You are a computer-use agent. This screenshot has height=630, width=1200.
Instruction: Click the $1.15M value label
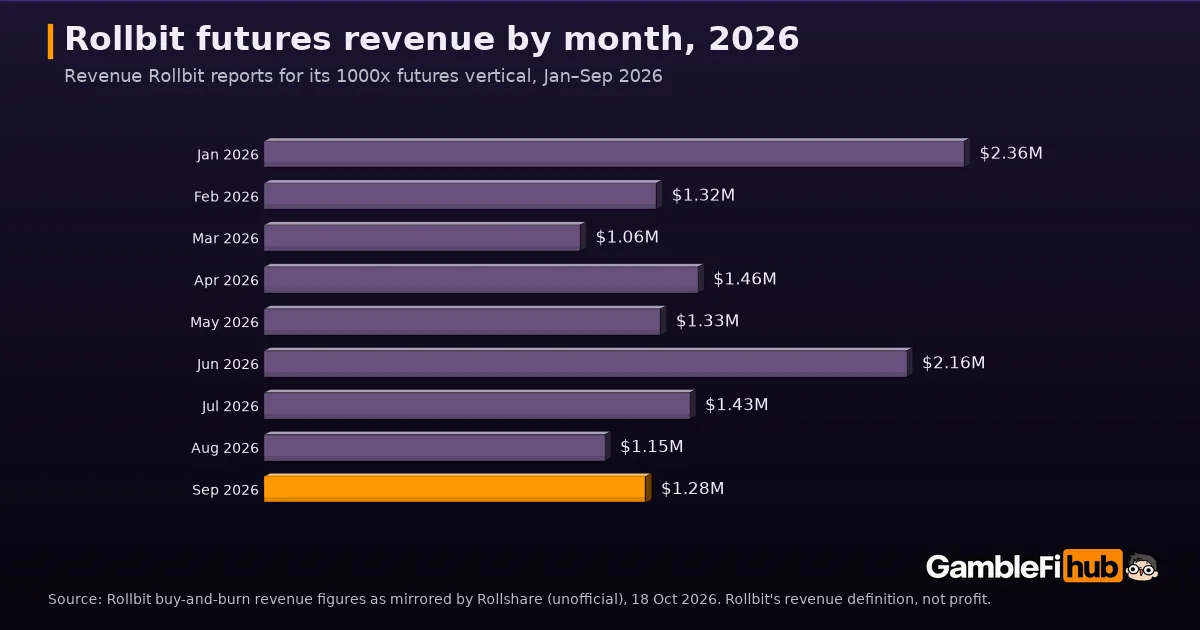coord(651,447)
